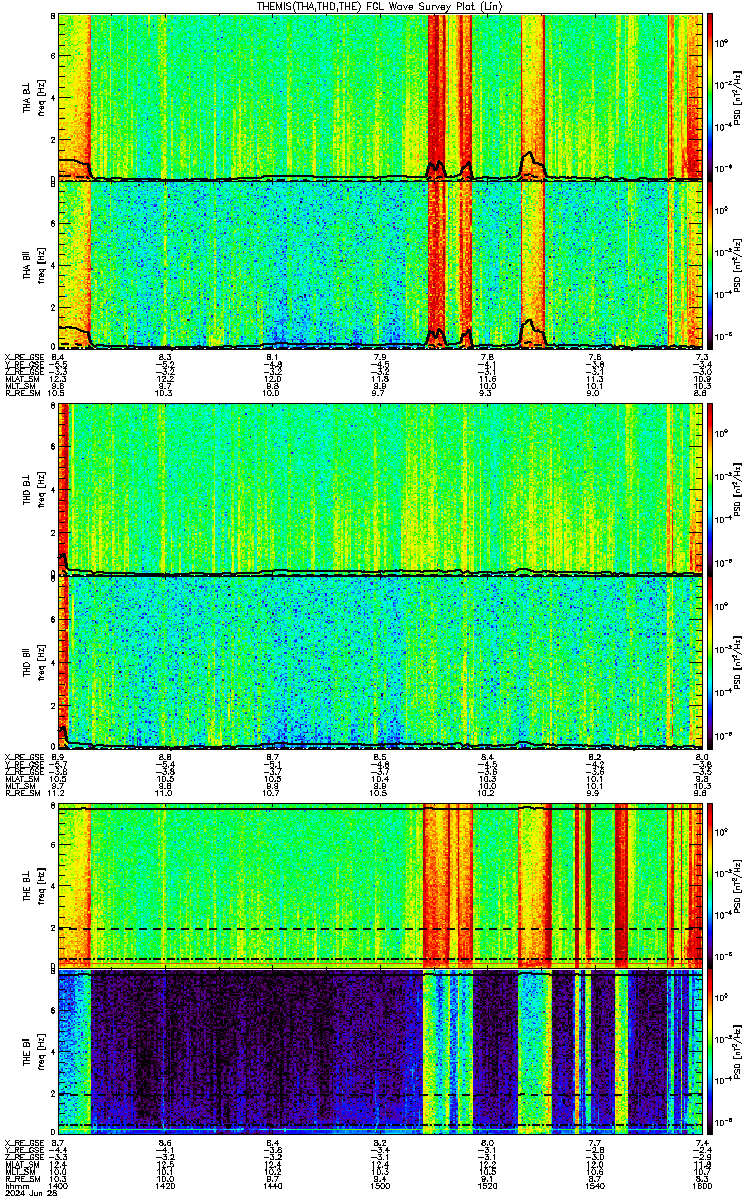The height and width of the screenshot is (1200, 750).
Task: Click the color bar beside the THD BL panel
Action: [x=711, y=489]
